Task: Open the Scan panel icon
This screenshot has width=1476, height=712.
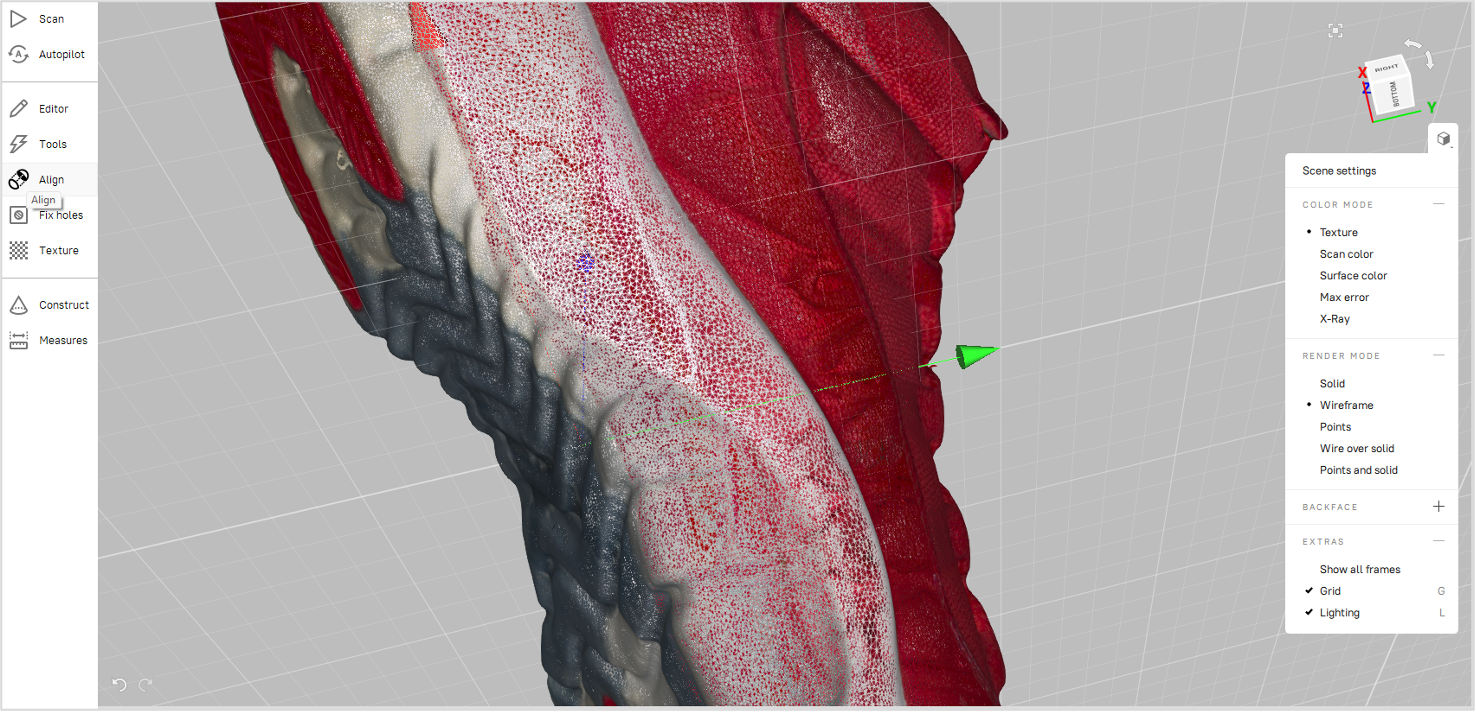Action: (x=18, y=19)
